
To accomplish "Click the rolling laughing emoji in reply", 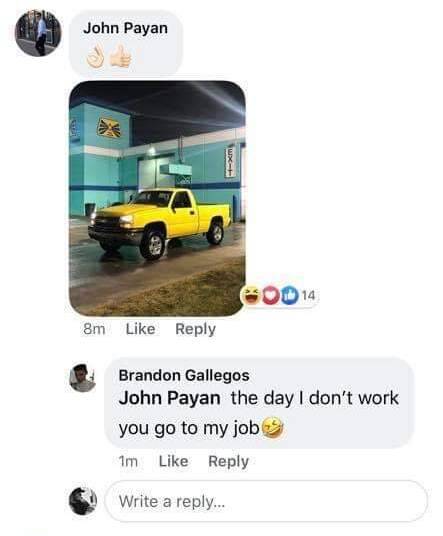I will point(272,428).
